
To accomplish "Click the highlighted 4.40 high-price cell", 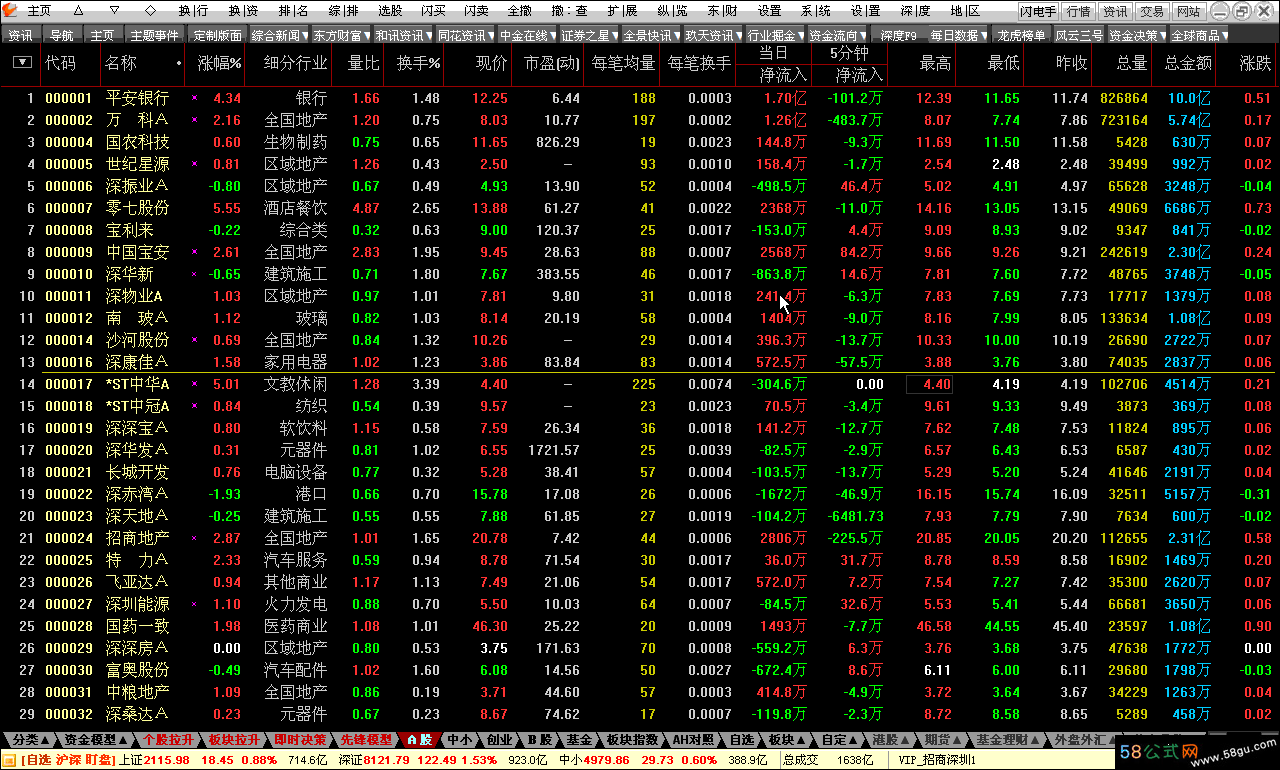I will [929, 385].
